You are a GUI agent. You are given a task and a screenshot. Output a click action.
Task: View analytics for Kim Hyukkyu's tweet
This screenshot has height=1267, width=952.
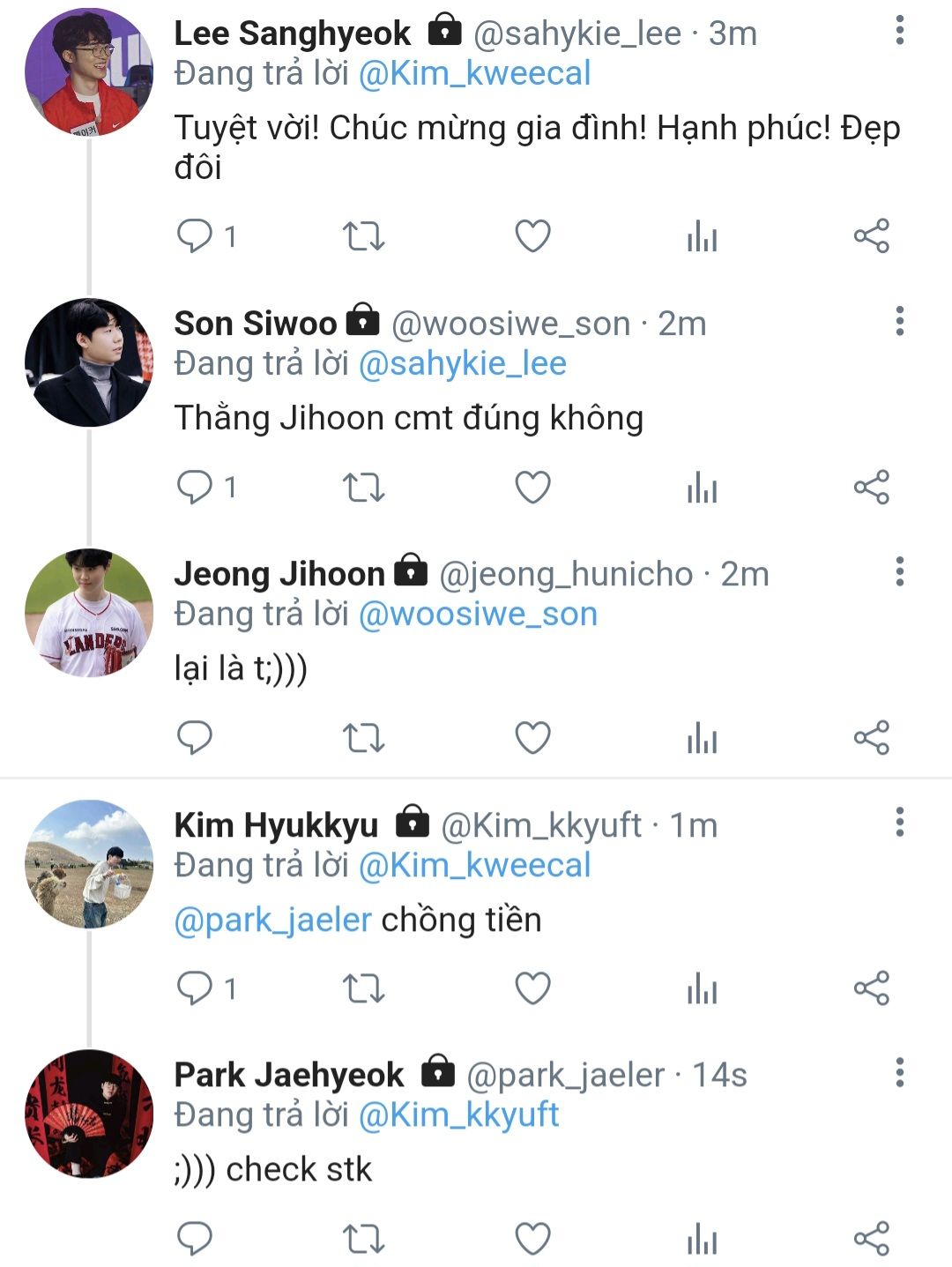point(702,988)
